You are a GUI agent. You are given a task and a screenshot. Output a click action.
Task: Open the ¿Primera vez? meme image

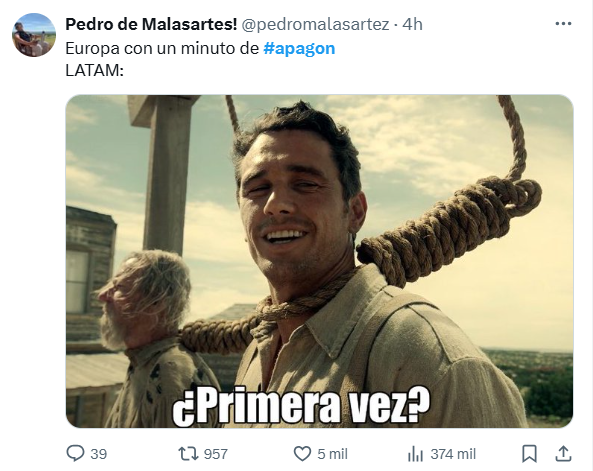coord(320,261)
